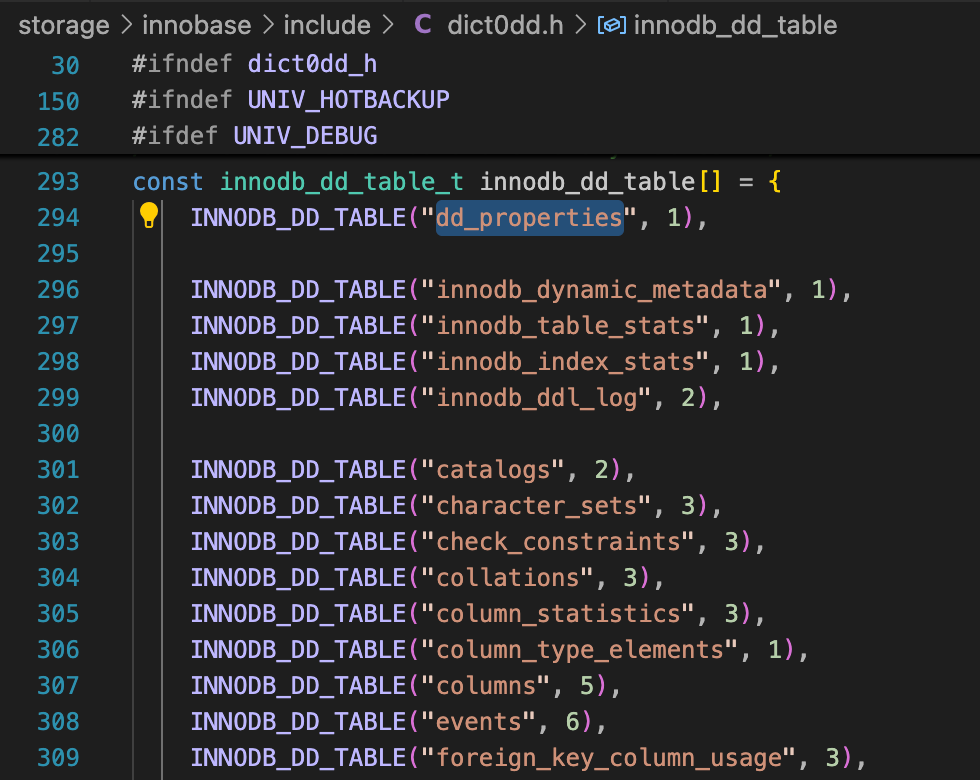Click INNODB_DD_TABLE macro on the "columns" line
The width and height of the screenshot is (980, 780).
pyautogui.click(x=297, y=686)
